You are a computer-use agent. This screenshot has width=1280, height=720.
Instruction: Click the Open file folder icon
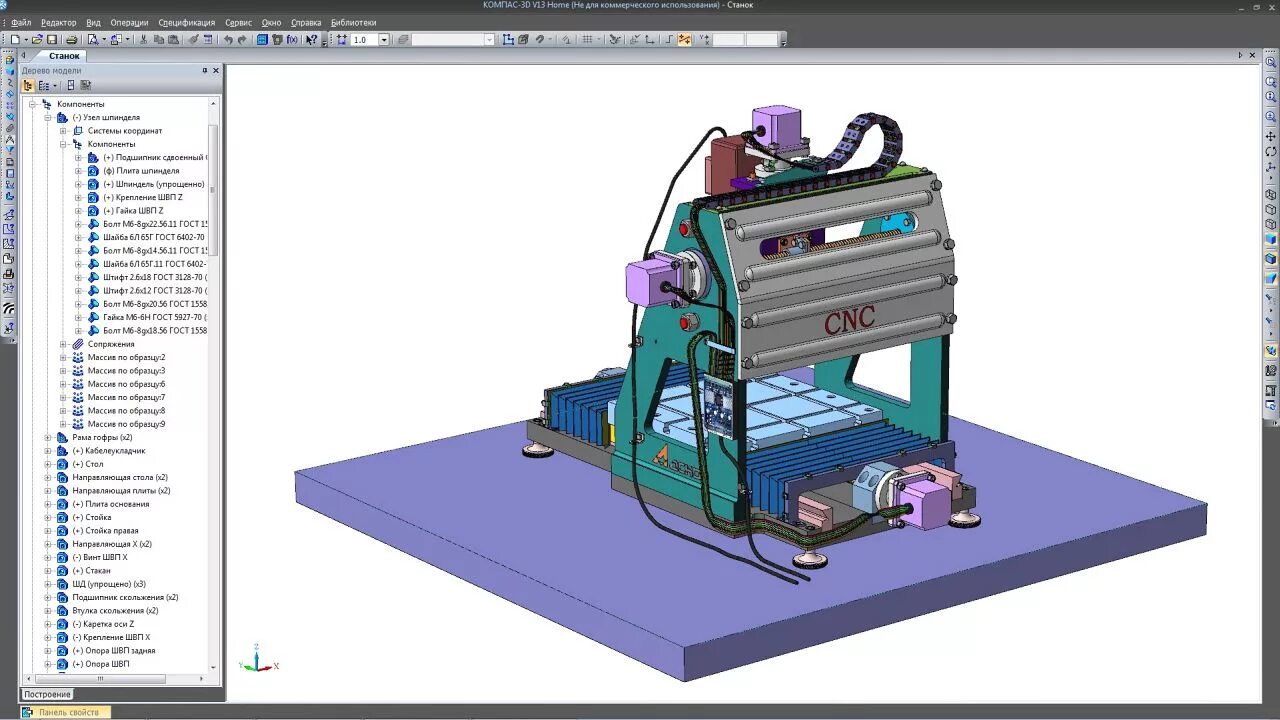click(37, 40)
